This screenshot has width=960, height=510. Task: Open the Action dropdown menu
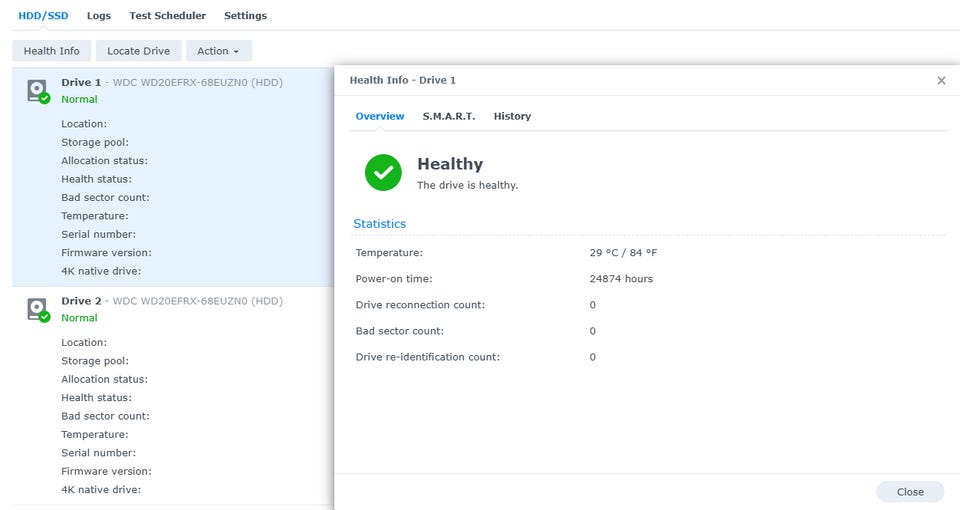coord(219,51)
